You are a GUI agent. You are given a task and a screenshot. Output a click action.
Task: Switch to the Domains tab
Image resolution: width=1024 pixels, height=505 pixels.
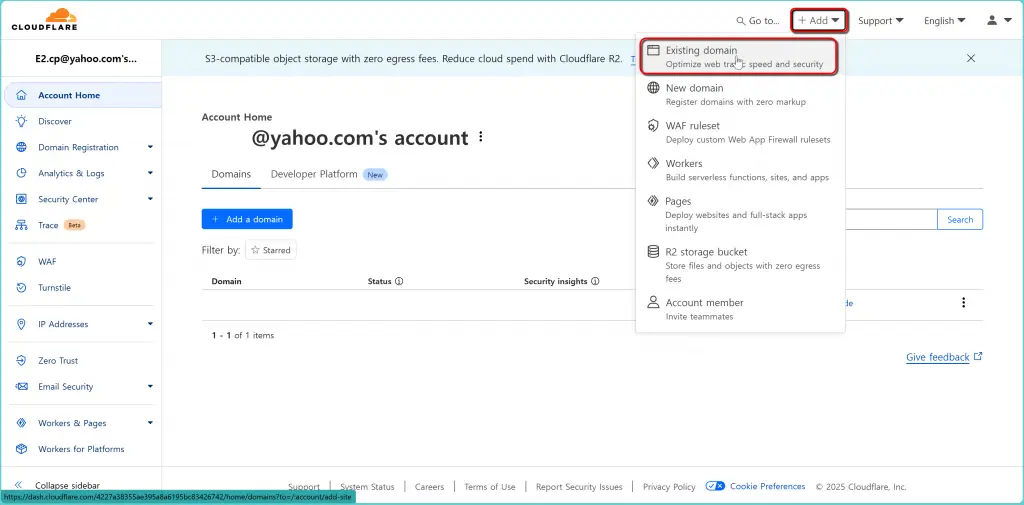click(x=231, y=174)
